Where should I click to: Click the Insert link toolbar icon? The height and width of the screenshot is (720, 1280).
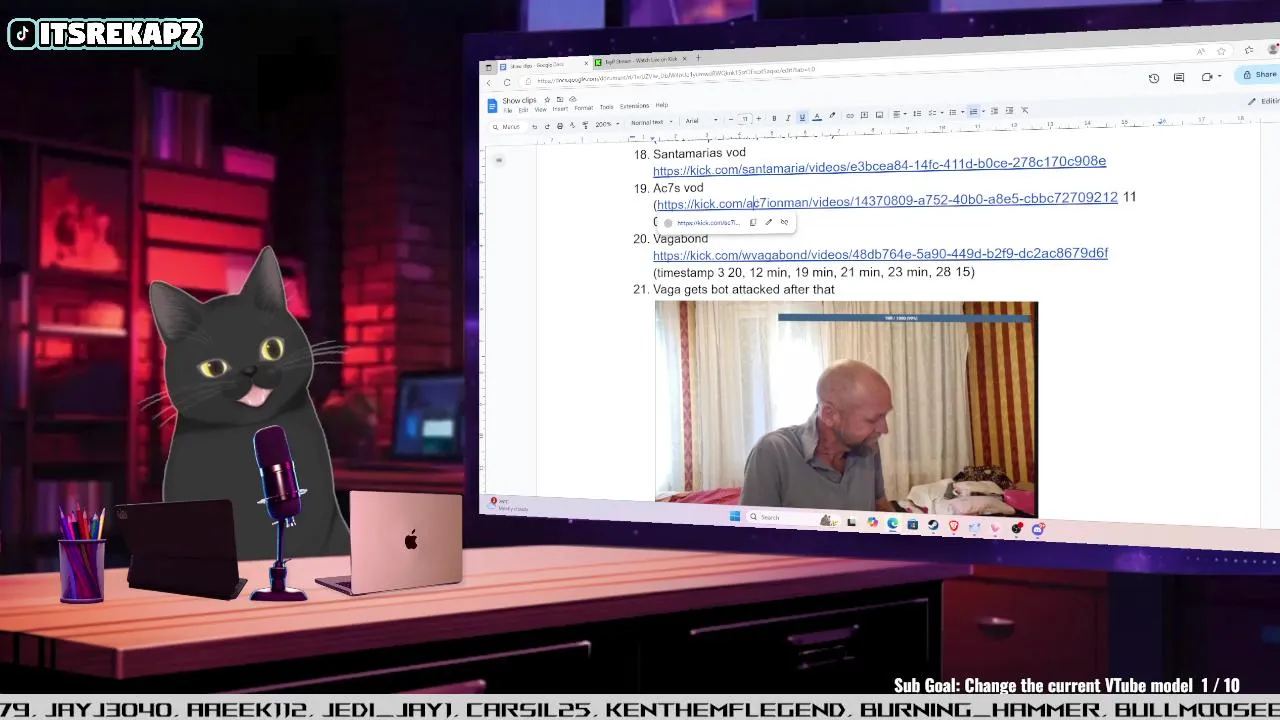tap(850, 116)
